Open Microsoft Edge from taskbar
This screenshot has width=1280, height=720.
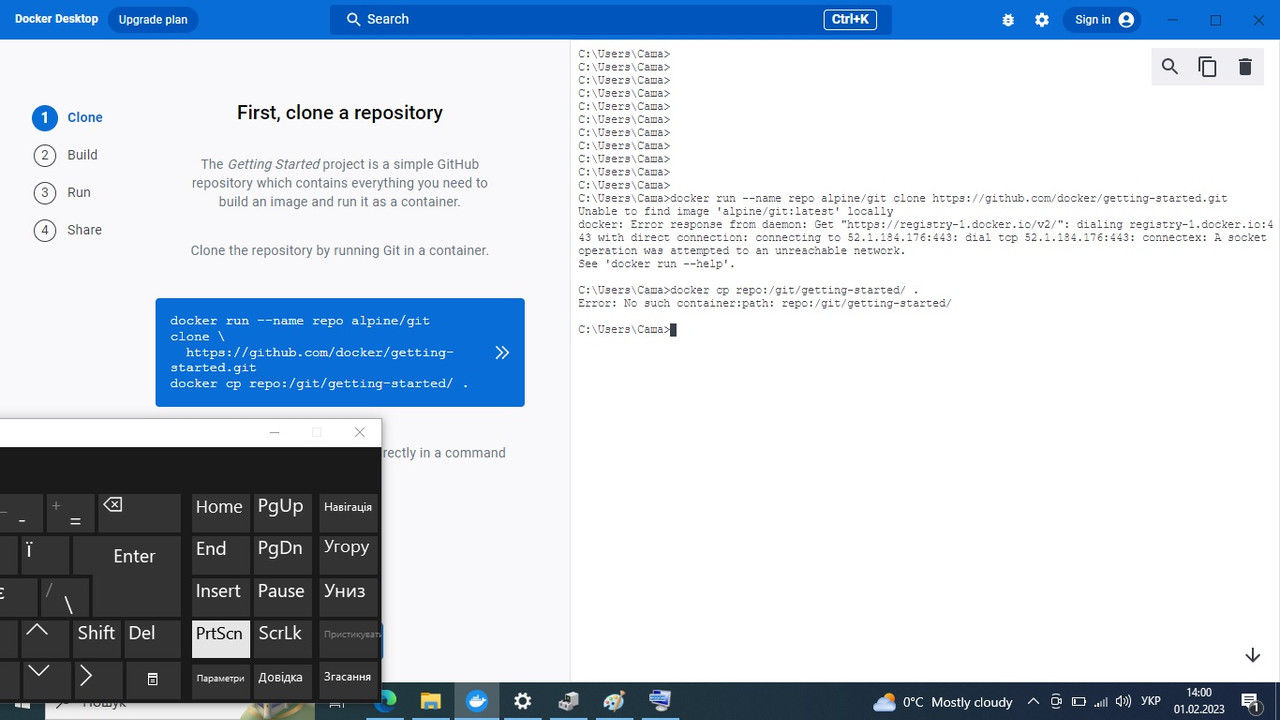tap(386, 701)
